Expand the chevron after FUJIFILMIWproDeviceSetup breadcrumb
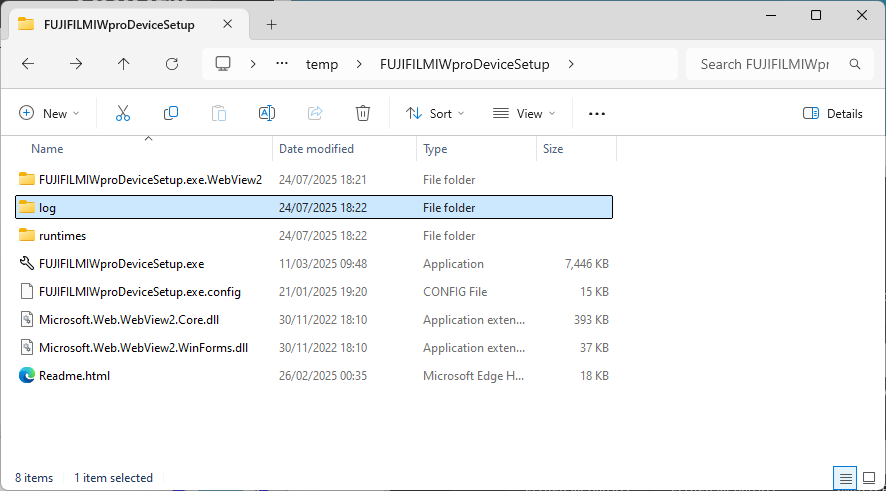Screen dimensions: 886x491 [x=571, y=64]
